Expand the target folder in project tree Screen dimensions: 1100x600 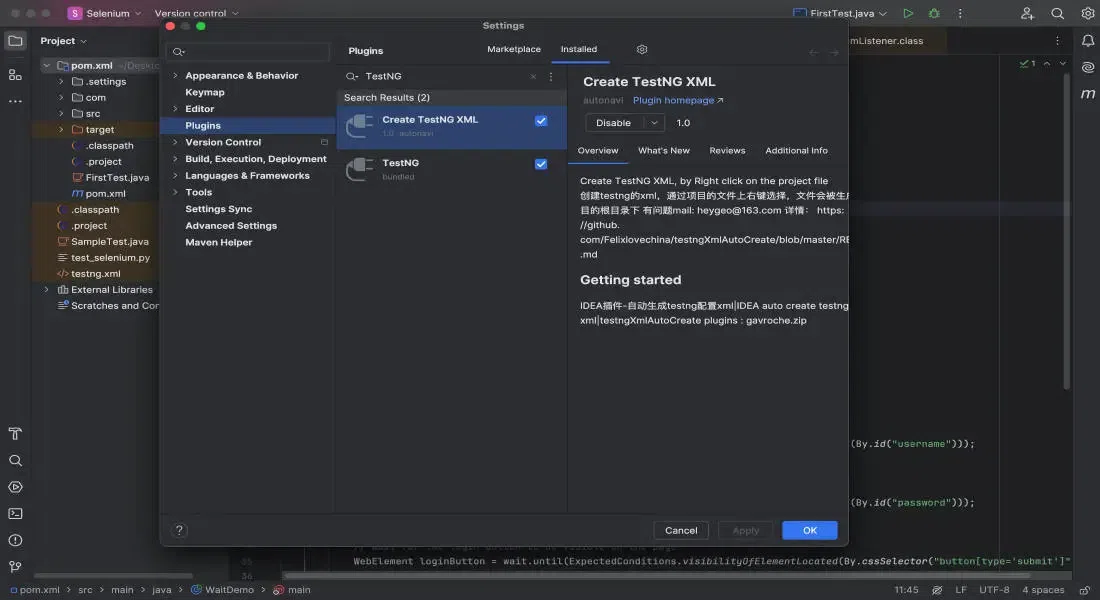[61, 130]
